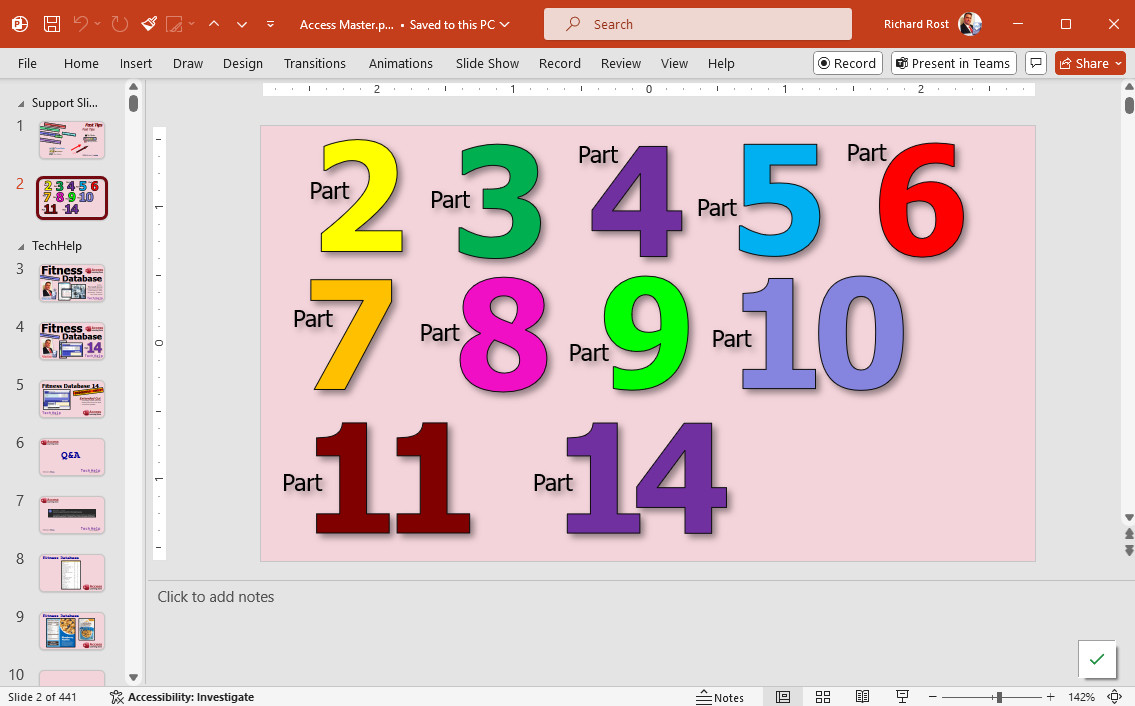Open the Slide Show tab
This screenshot has height=706, width=1135.
(x=487, y=63)
